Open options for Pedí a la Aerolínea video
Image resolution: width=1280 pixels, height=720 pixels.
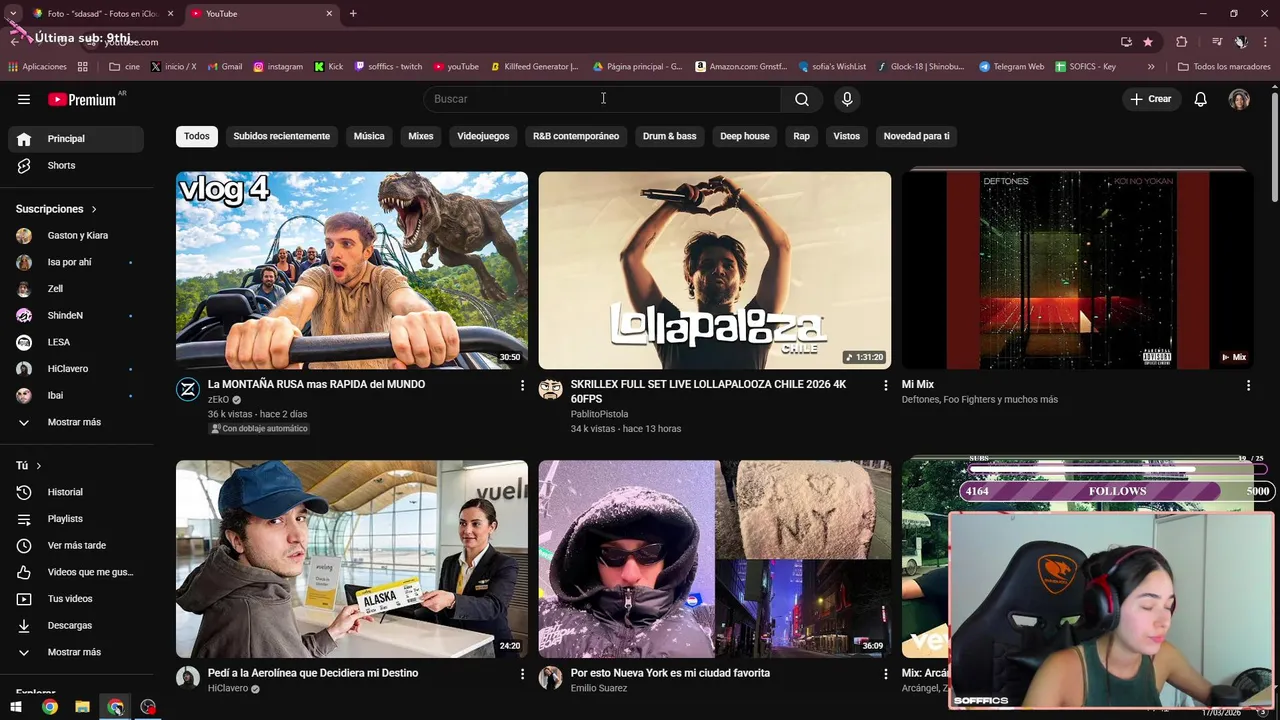[522, 674]
